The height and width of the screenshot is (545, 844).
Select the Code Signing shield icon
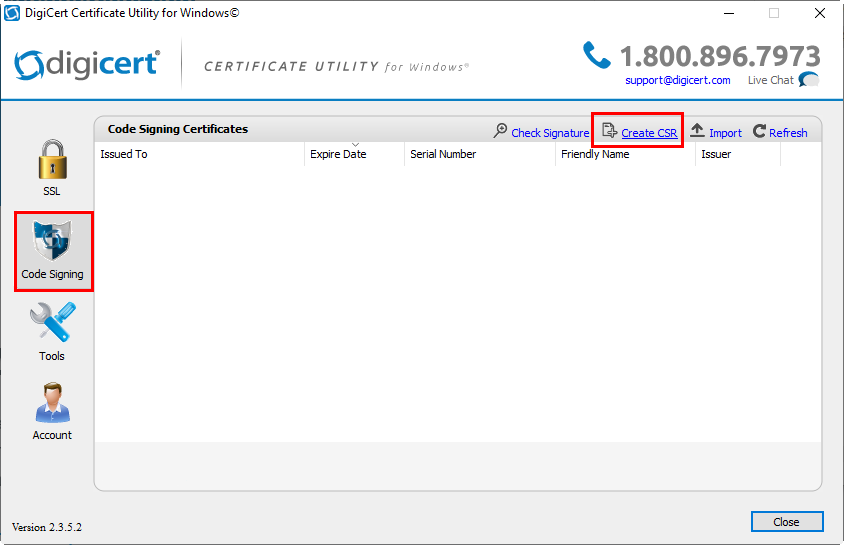pos(53,241)
